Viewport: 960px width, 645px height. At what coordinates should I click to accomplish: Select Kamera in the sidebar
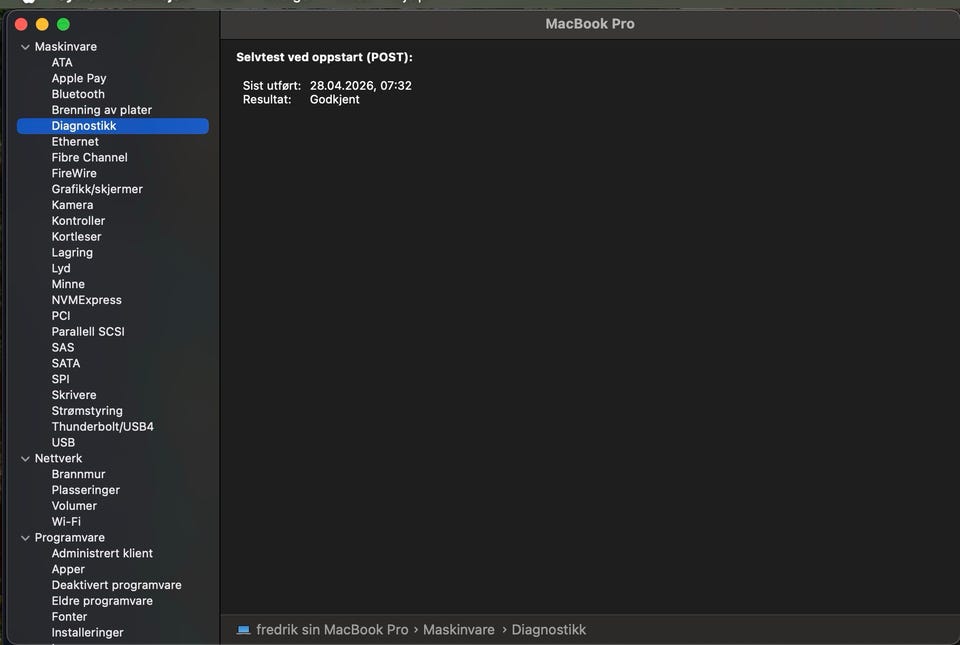[x=72, y=205]
